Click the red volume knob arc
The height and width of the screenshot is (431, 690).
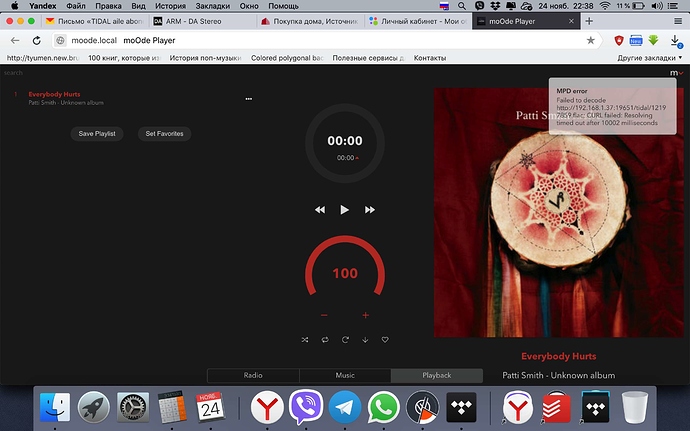coord(345,240)
